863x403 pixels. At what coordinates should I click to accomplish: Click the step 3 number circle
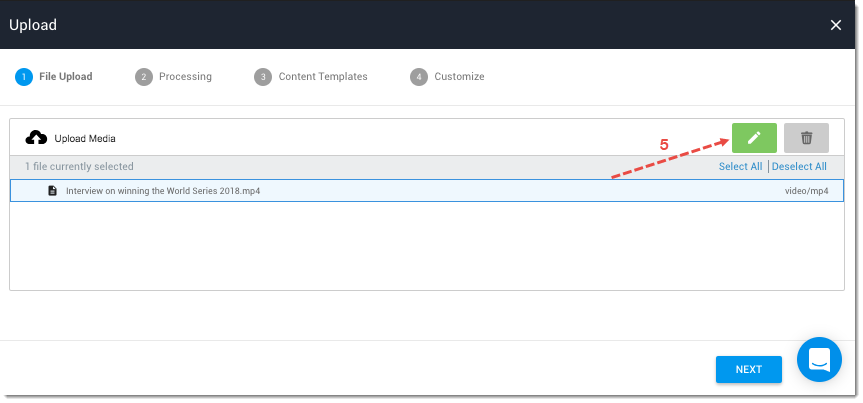(262, 77)
